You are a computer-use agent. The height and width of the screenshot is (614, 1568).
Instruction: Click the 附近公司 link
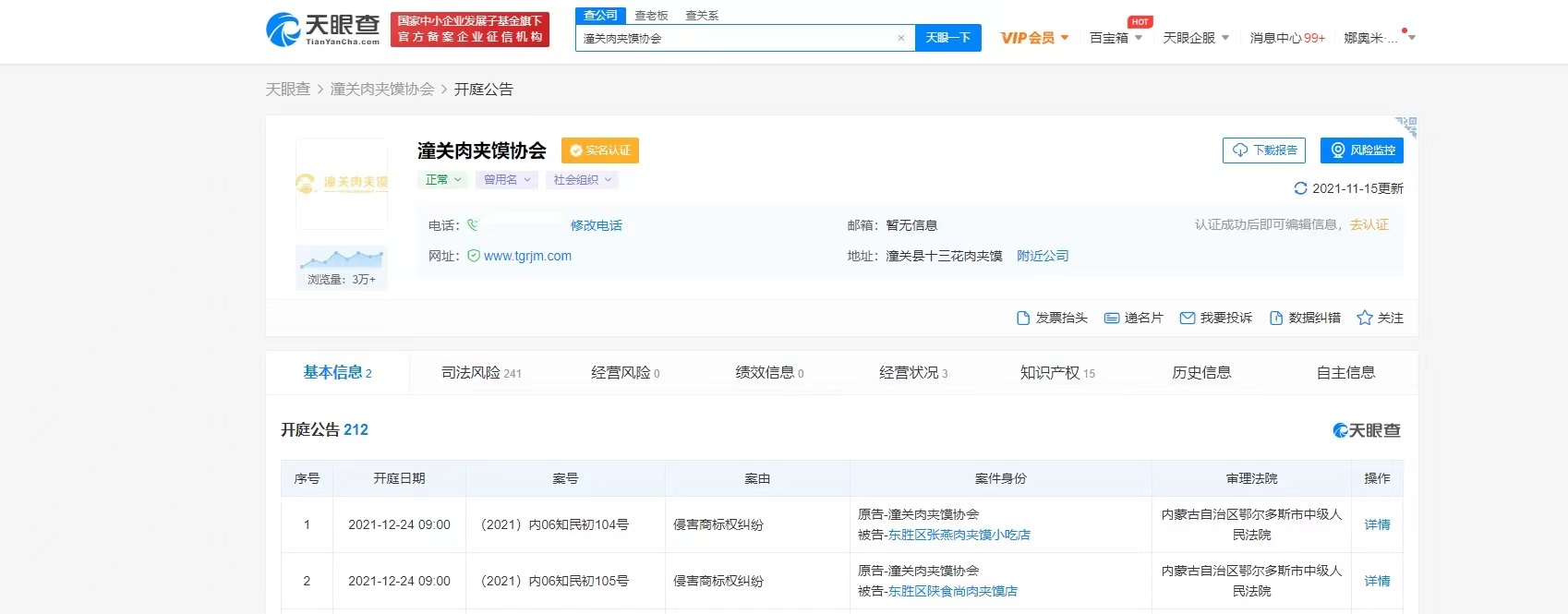[x=1043, y=256]
